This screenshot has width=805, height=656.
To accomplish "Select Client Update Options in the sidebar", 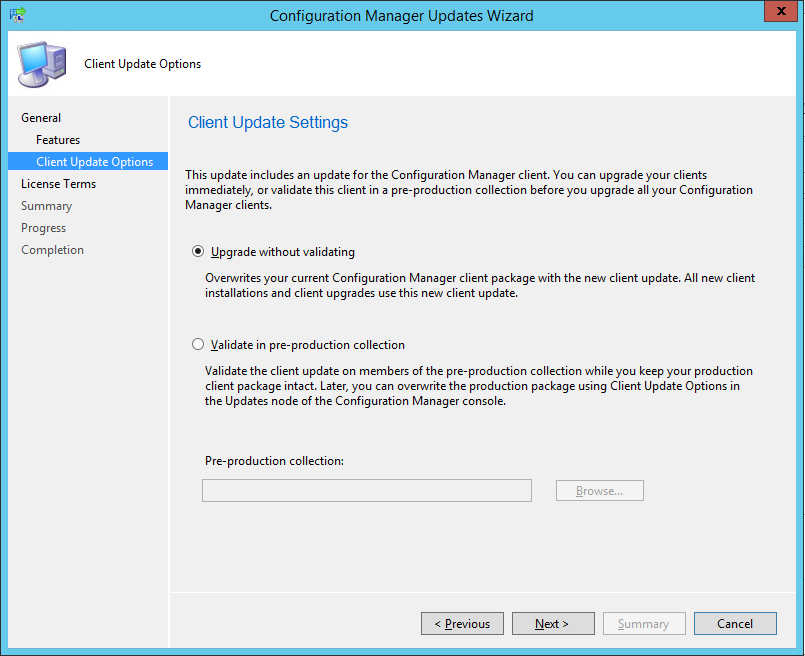I will [88, 161].
